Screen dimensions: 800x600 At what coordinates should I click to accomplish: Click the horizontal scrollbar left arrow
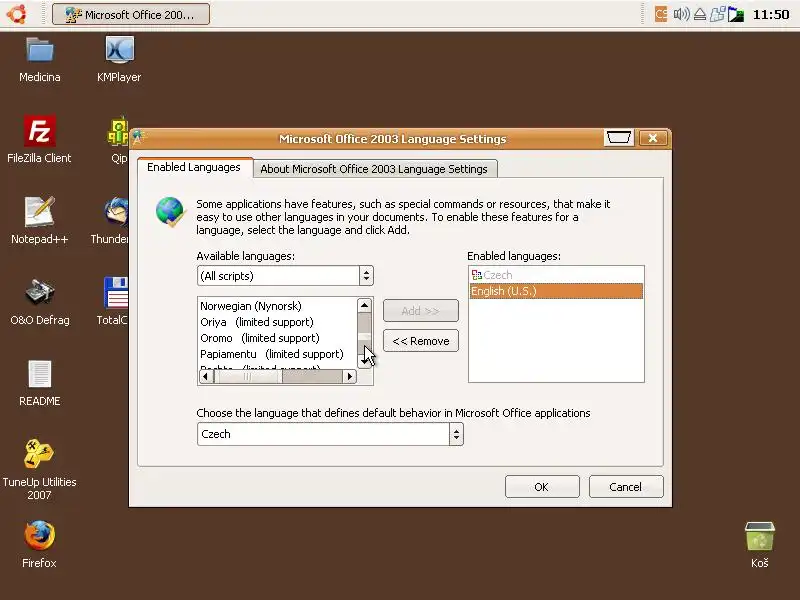pos(205,377)
